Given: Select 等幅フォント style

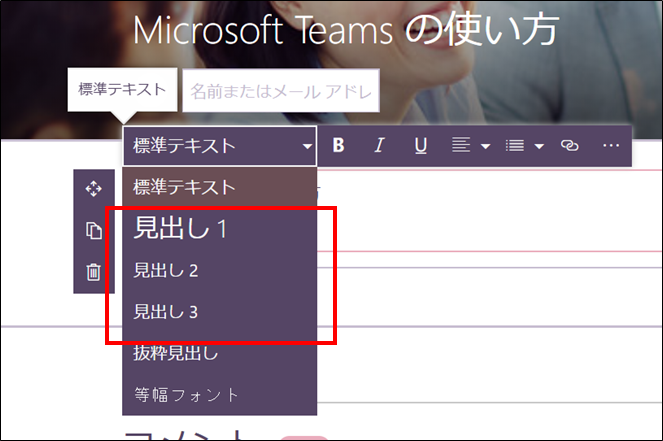Looking at the screenshot, I should 219,395.
